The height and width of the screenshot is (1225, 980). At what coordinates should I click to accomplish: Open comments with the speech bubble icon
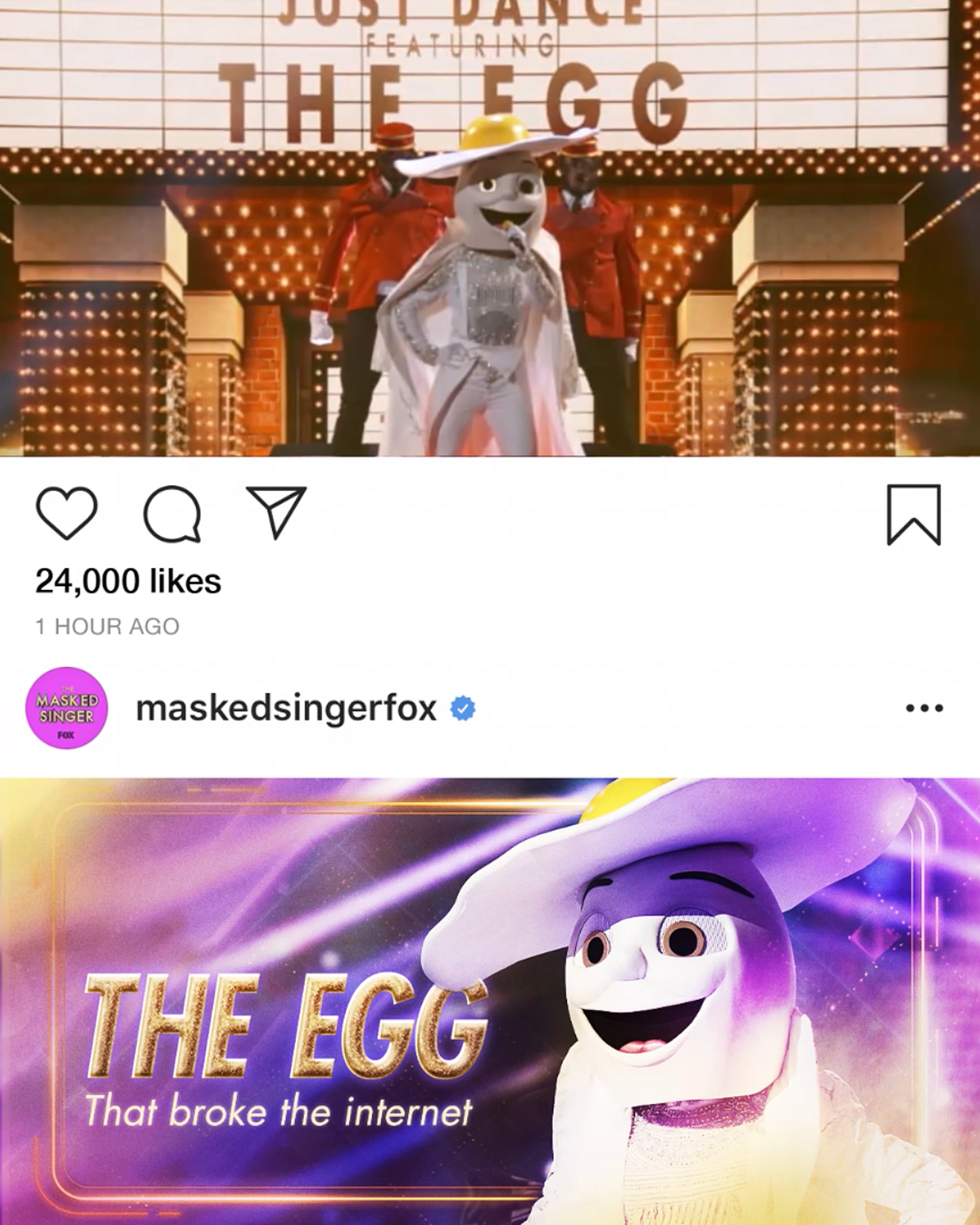click(172, 514)
